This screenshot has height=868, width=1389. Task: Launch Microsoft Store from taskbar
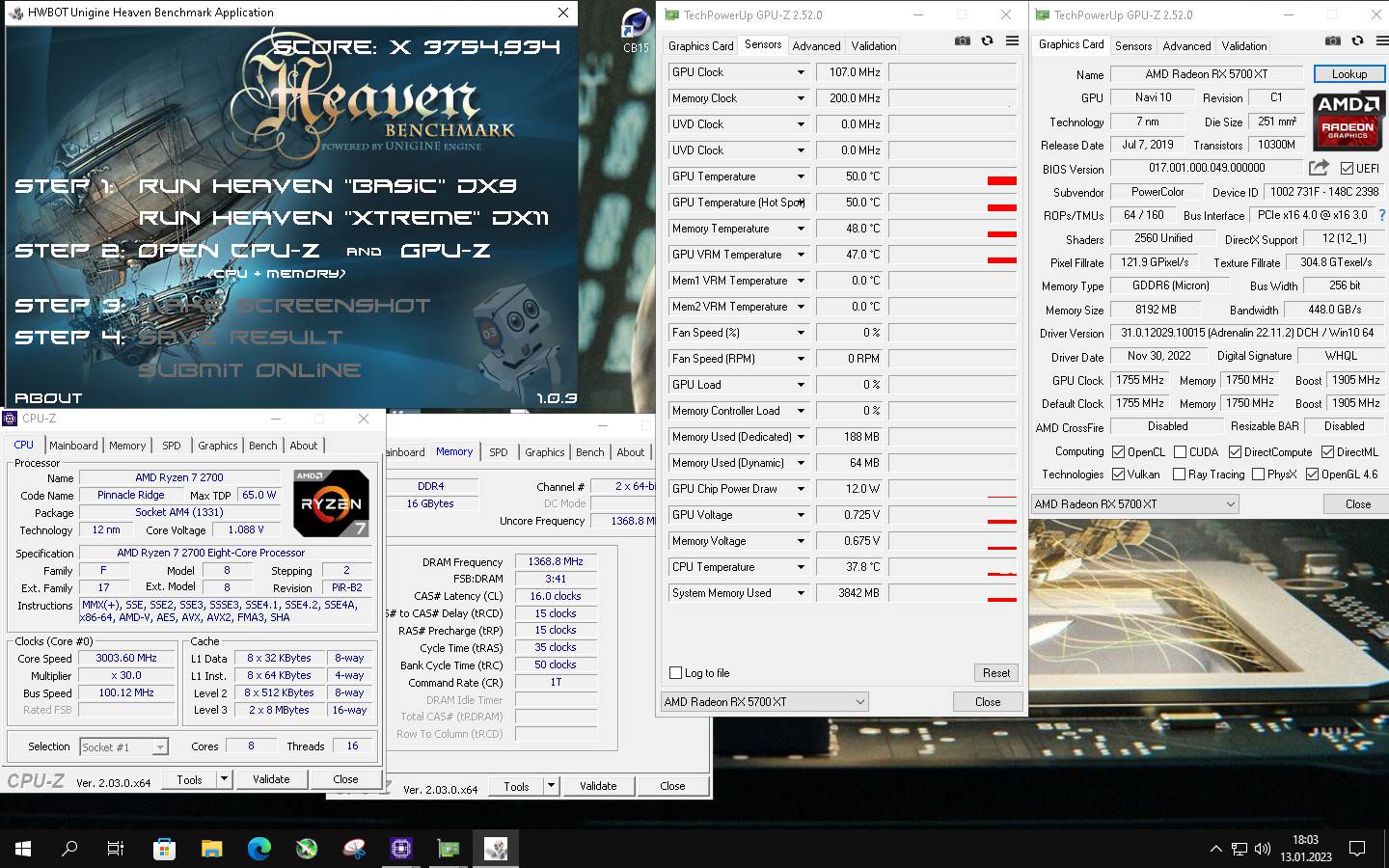[x=164, y=849]
